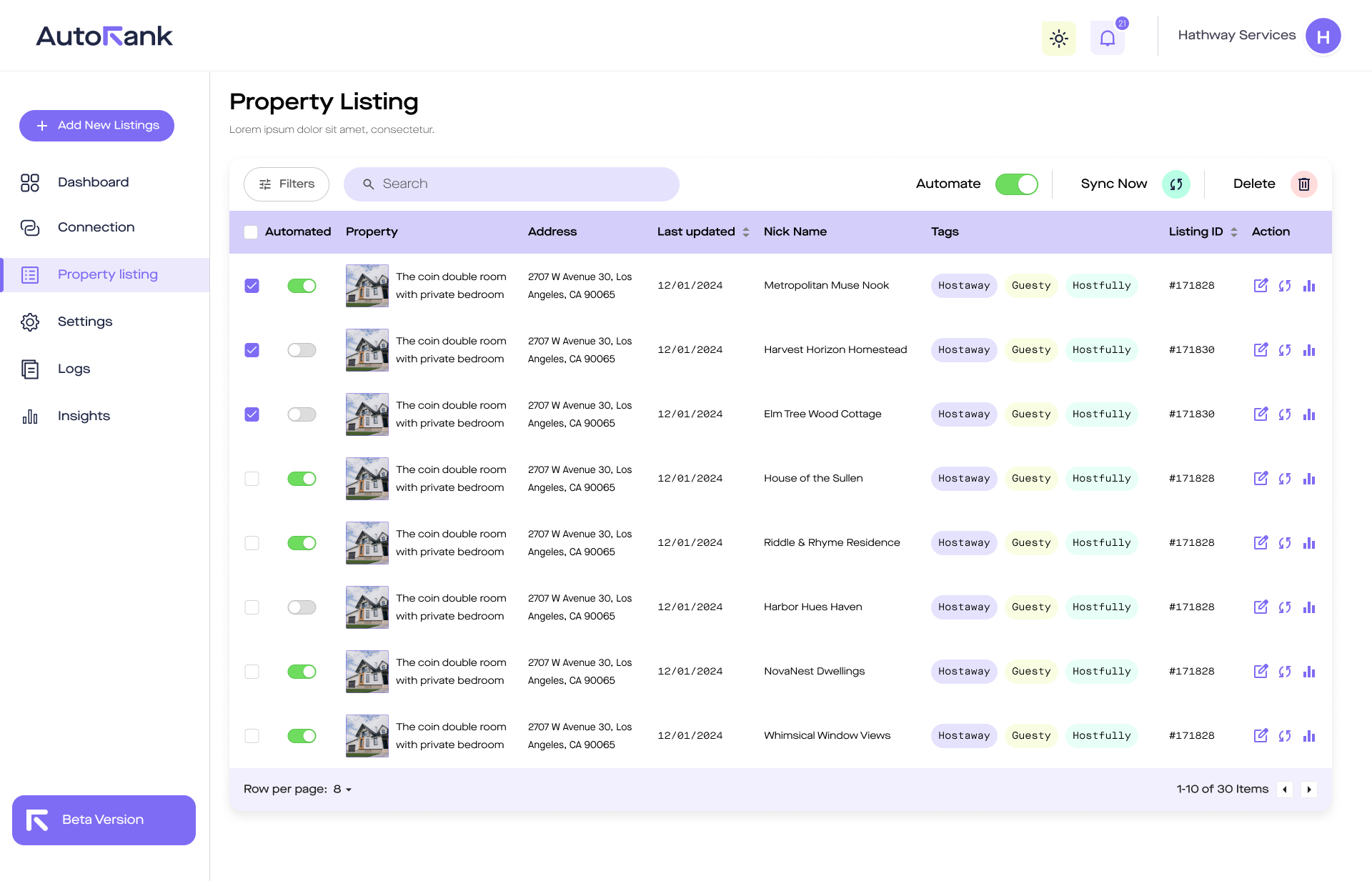Click edit icon for NovaNest Dwellings
The height and width of the screenshot is (881, 1372).
coord(1261,672)
